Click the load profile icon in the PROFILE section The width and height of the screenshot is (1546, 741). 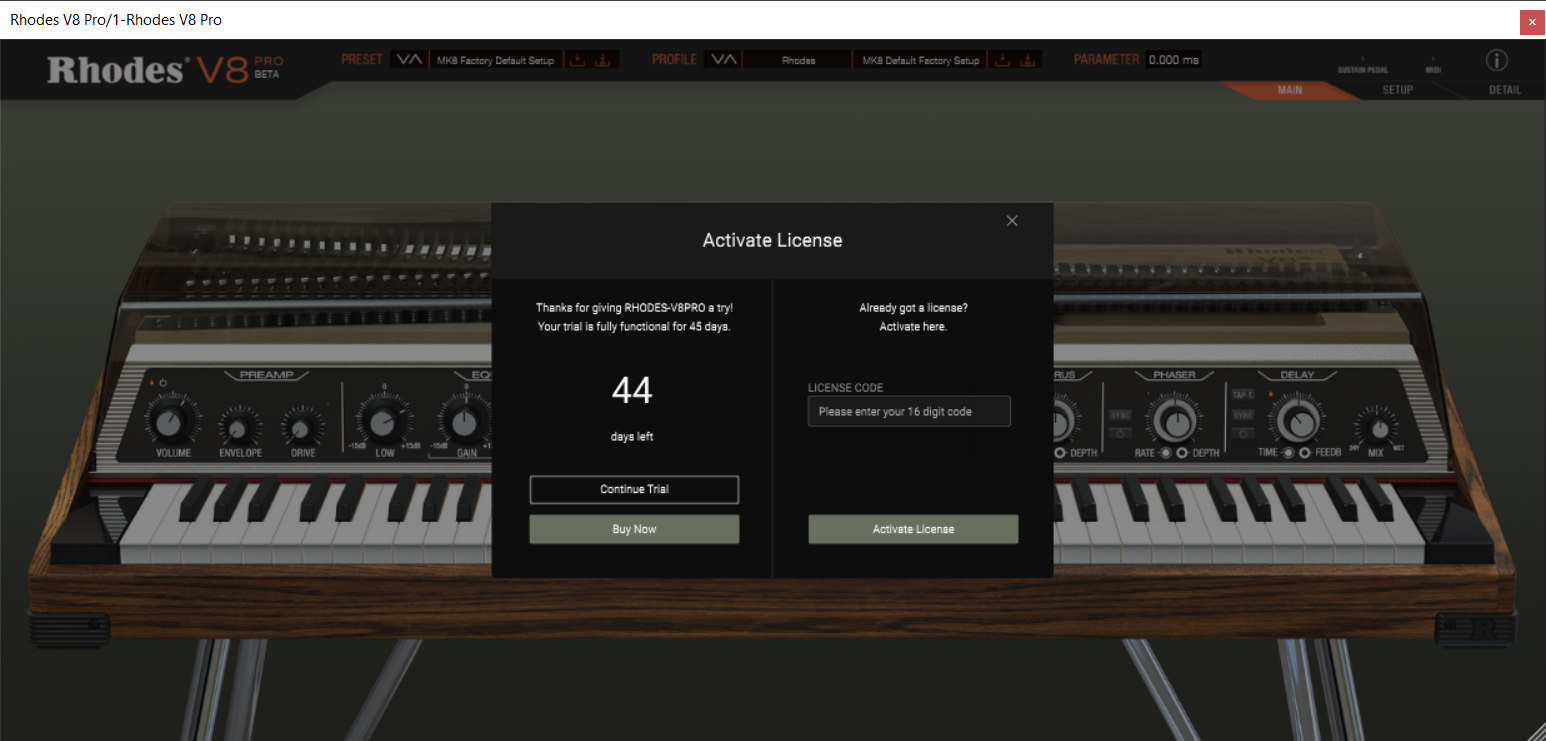click(1026, 60)
